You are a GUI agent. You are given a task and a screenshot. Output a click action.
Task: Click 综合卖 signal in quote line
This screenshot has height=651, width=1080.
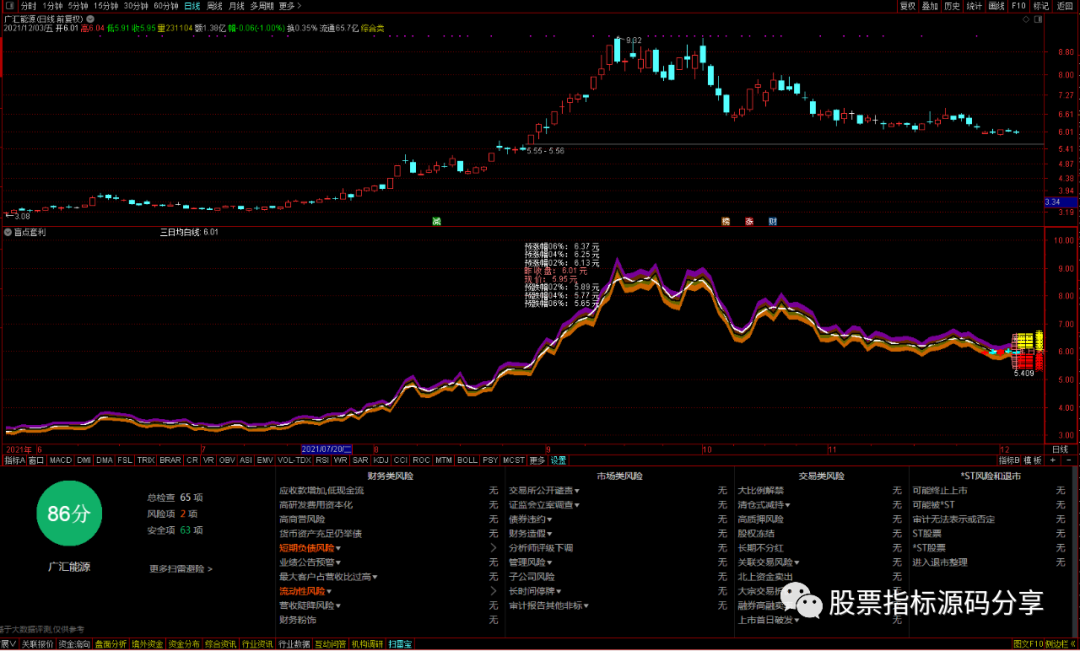pos(373,29)
